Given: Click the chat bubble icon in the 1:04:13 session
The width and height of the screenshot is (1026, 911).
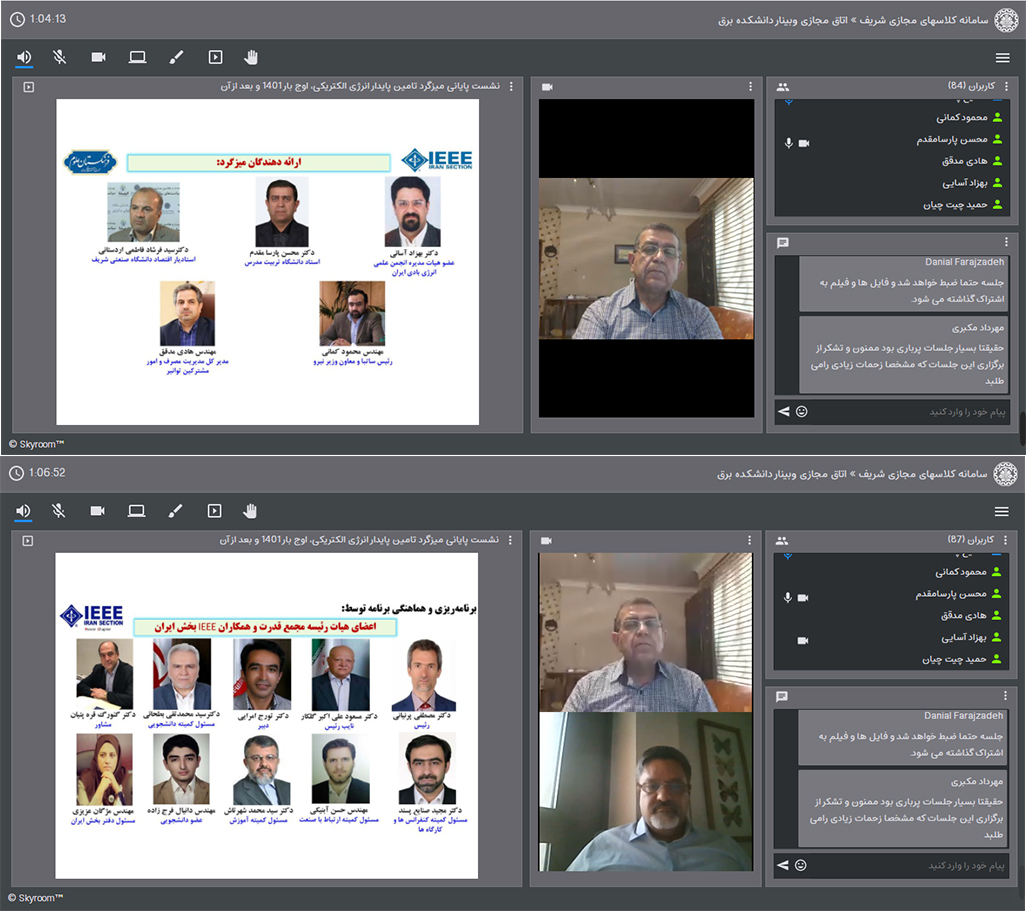Looking at the screenshot, I should pos(783,242).
